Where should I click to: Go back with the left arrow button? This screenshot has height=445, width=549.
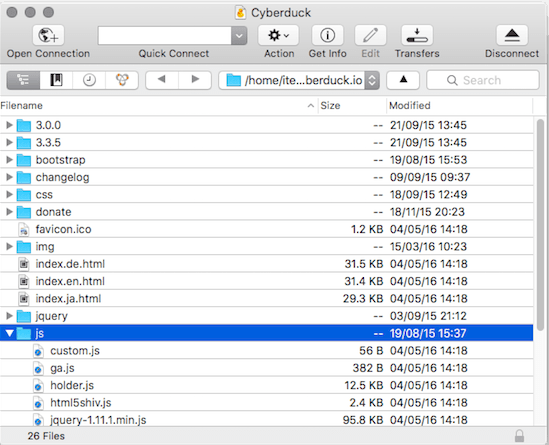click(x=162, y=80)
